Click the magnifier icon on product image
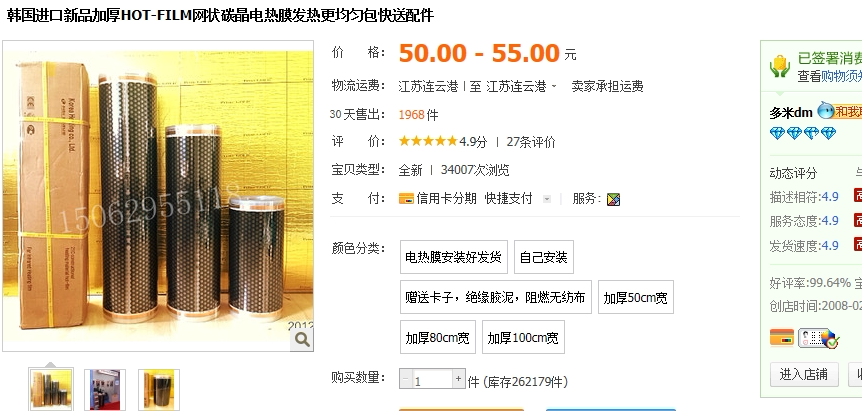 302,340
